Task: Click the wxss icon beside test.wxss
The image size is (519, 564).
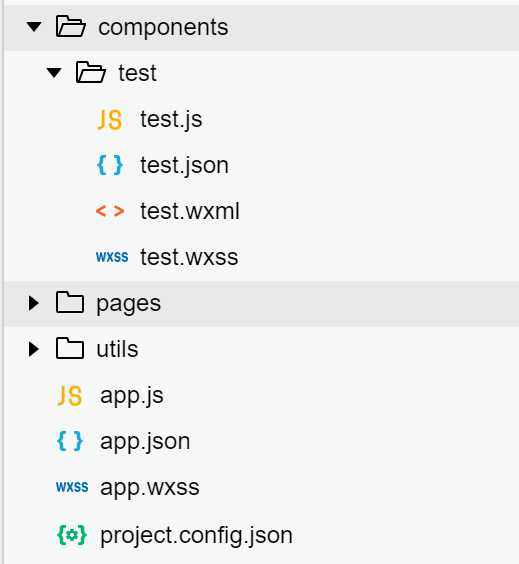Action: click(x=112, y=257)
